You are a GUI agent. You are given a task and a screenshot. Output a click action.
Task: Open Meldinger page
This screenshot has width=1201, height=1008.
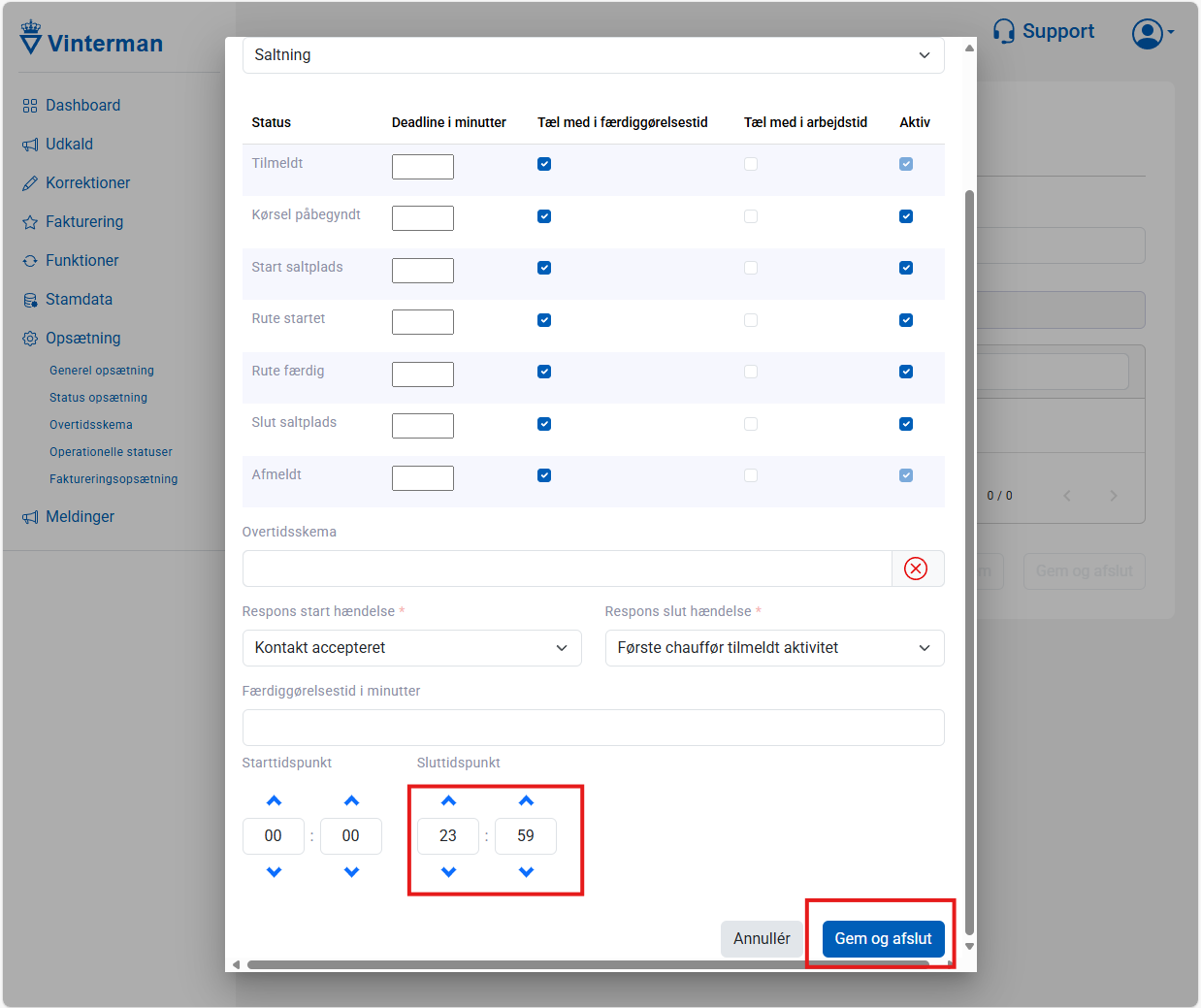pyautogui.click(x=80, y=517)
